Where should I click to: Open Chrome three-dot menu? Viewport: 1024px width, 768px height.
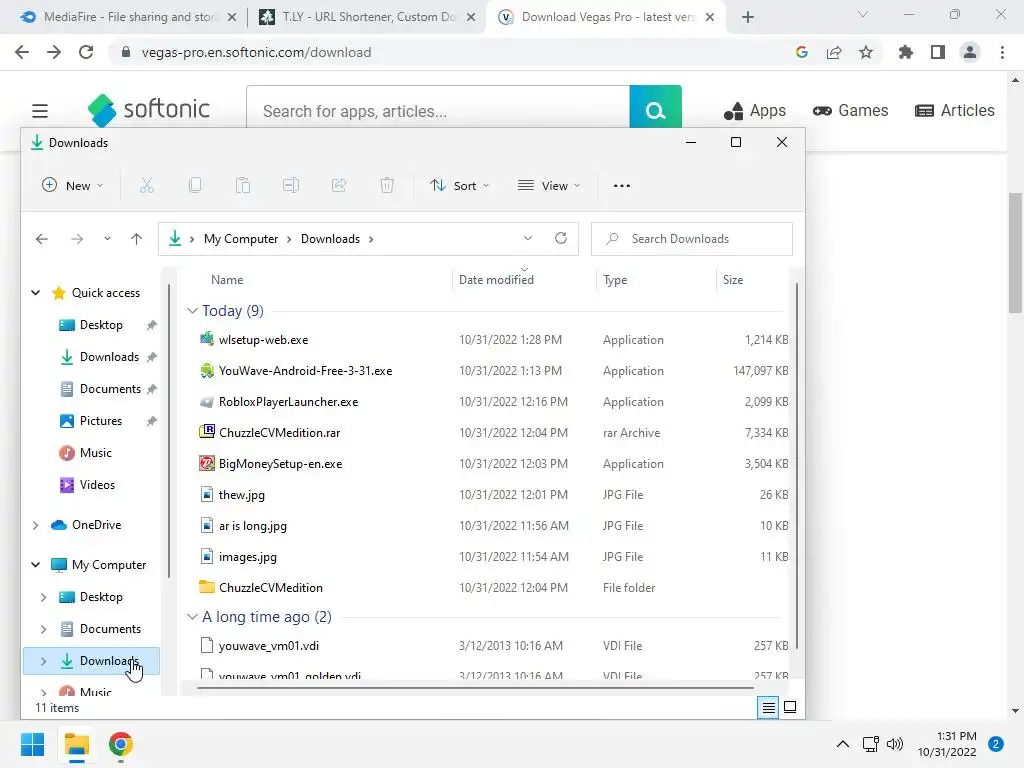point(1002,52)
